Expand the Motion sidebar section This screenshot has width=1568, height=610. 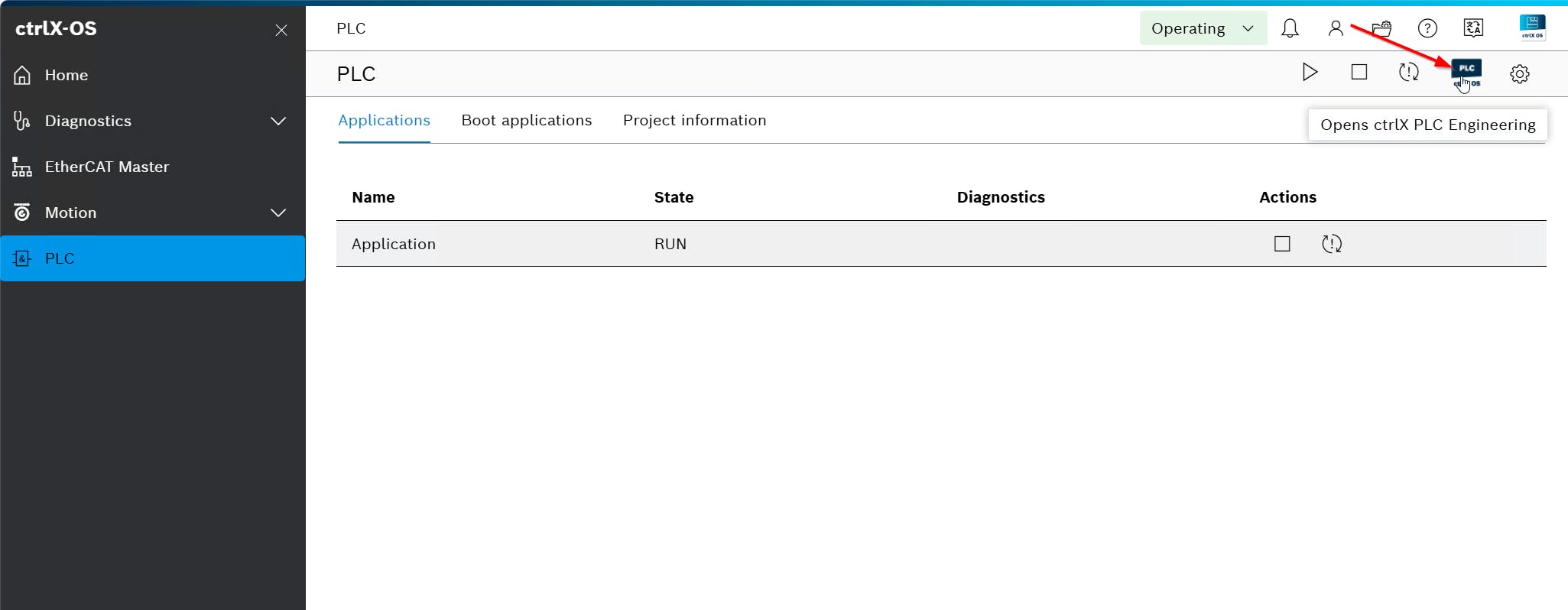click(x=278, y=213)
